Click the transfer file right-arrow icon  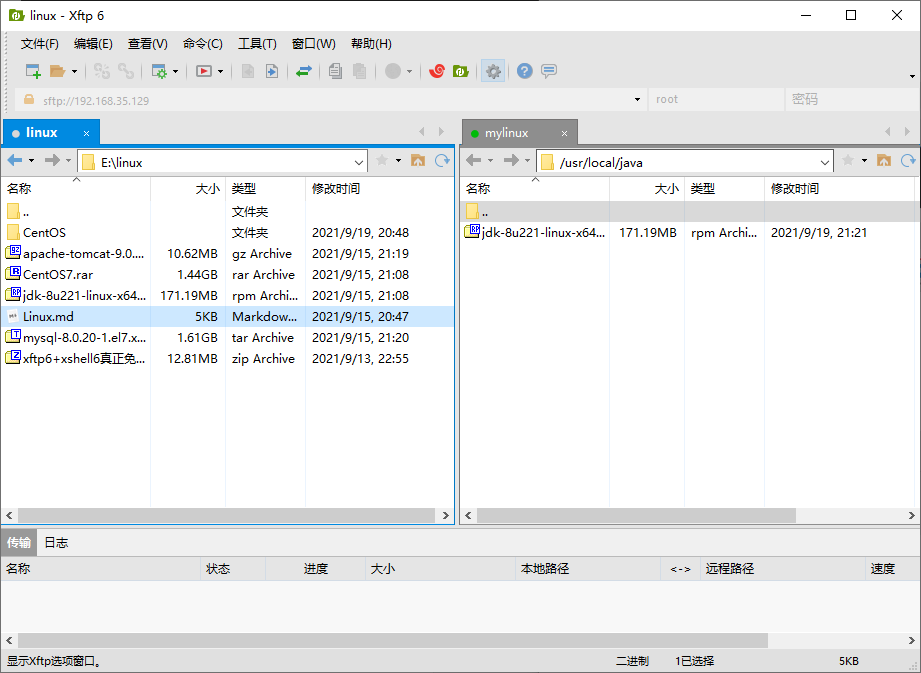point(271,71)
